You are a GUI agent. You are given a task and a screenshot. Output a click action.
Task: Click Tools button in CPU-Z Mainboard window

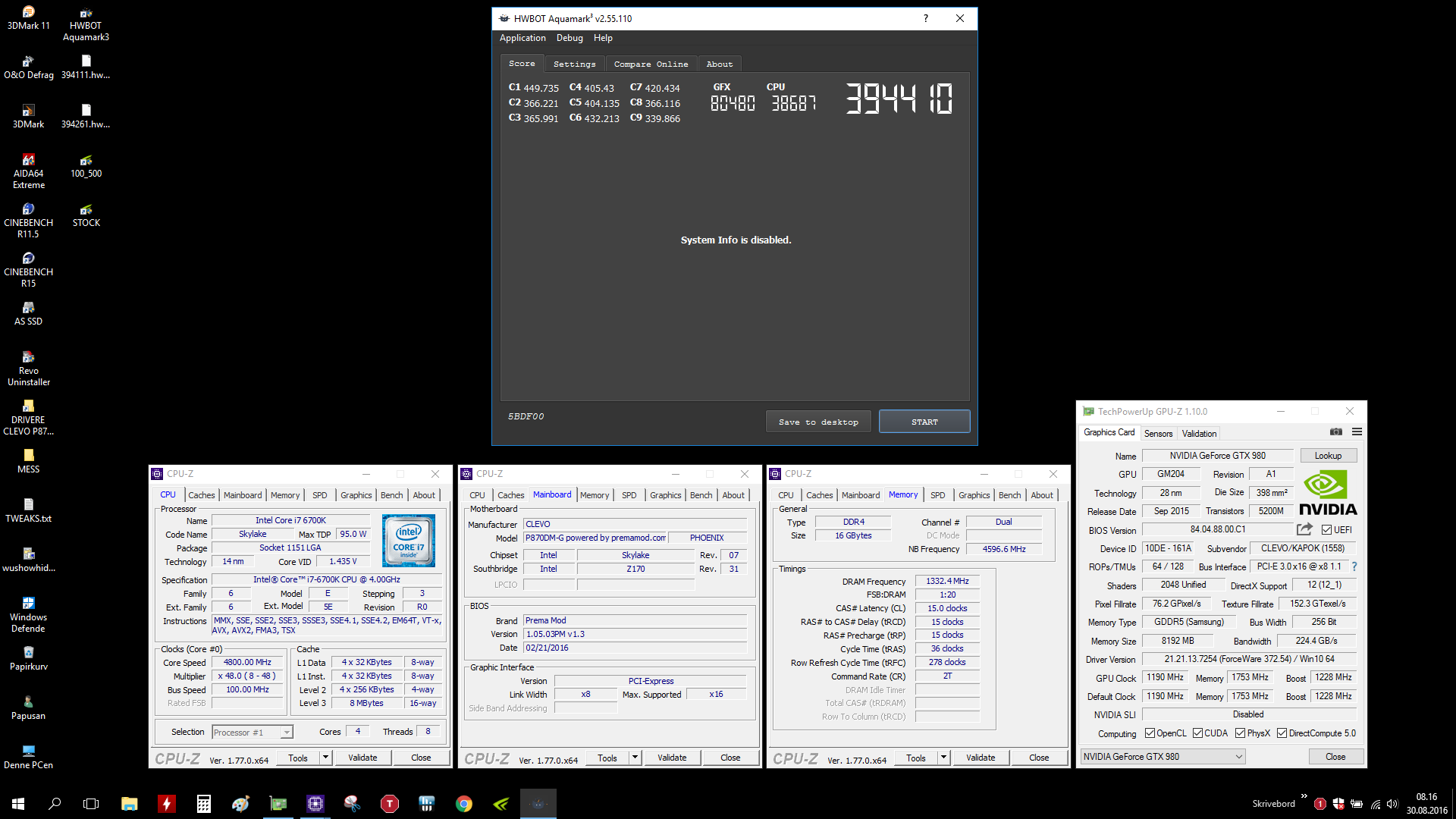607,758
